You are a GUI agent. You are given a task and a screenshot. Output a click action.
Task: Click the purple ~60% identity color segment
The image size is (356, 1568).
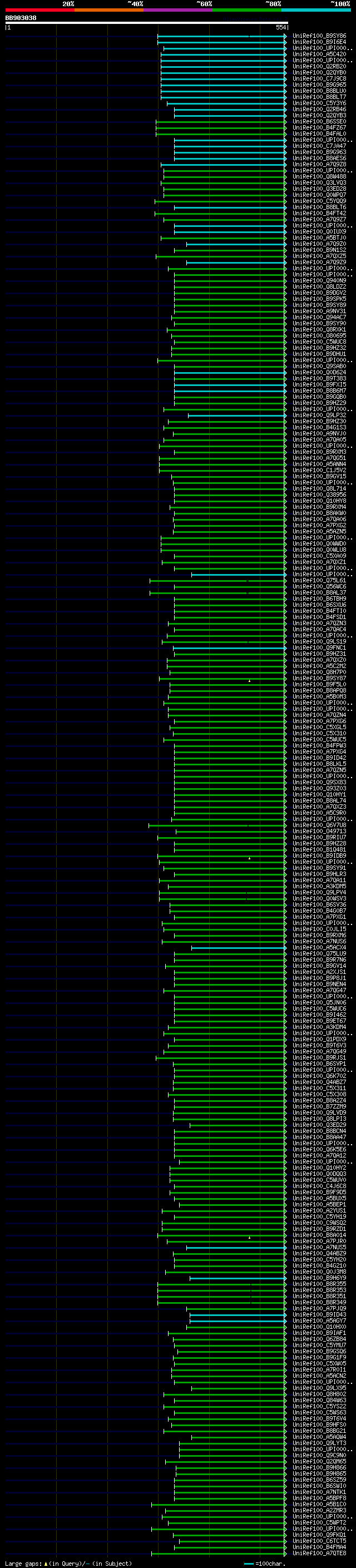(x=177, y=10)
